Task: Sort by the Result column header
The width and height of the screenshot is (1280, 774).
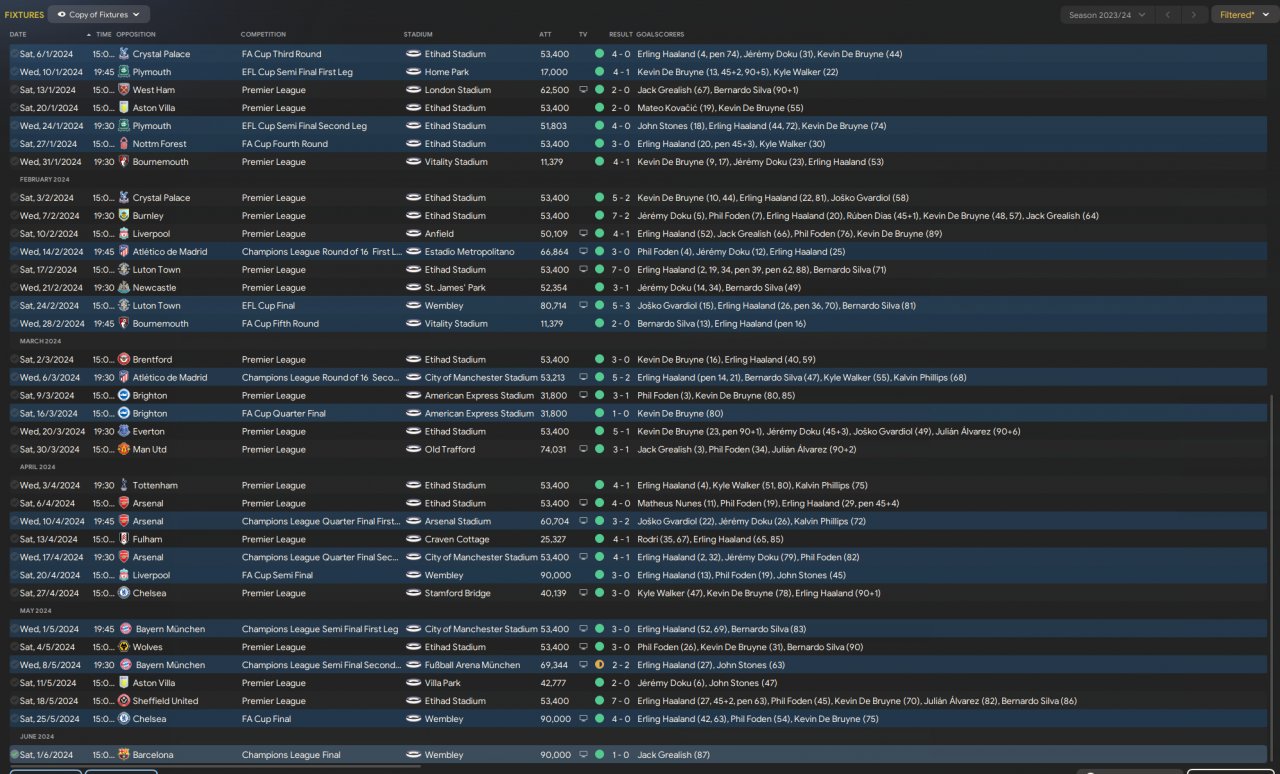Action: point(620,35)
